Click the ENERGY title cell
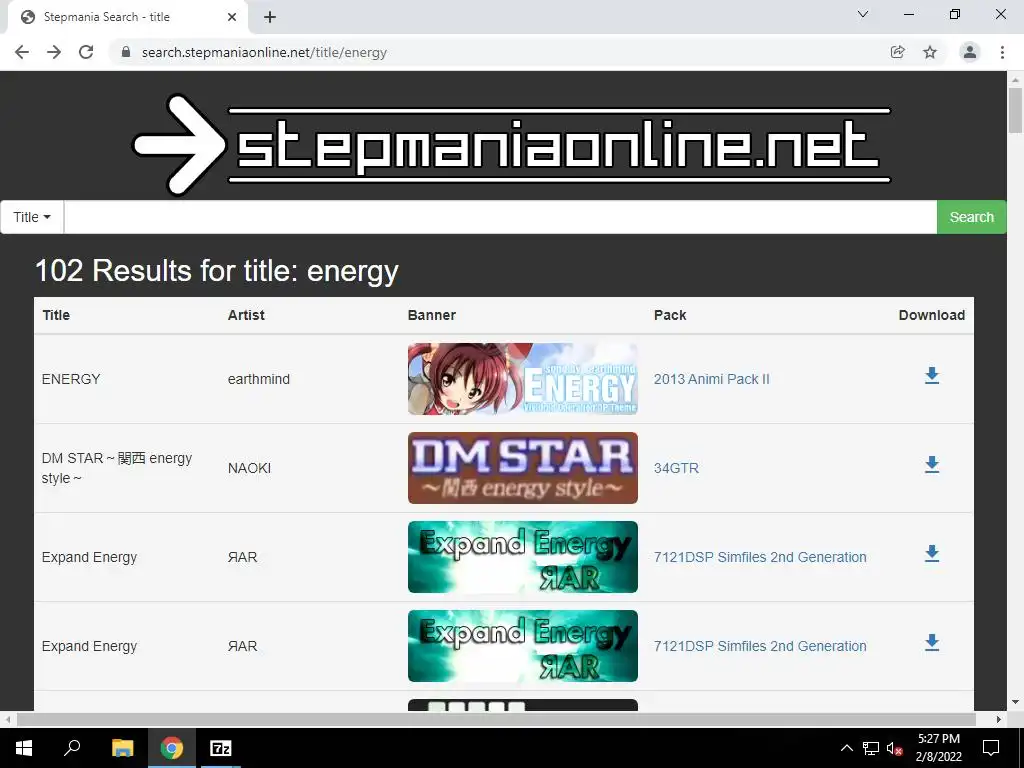1024x768 pixels. pyautogui.click(x=71, y=379)
